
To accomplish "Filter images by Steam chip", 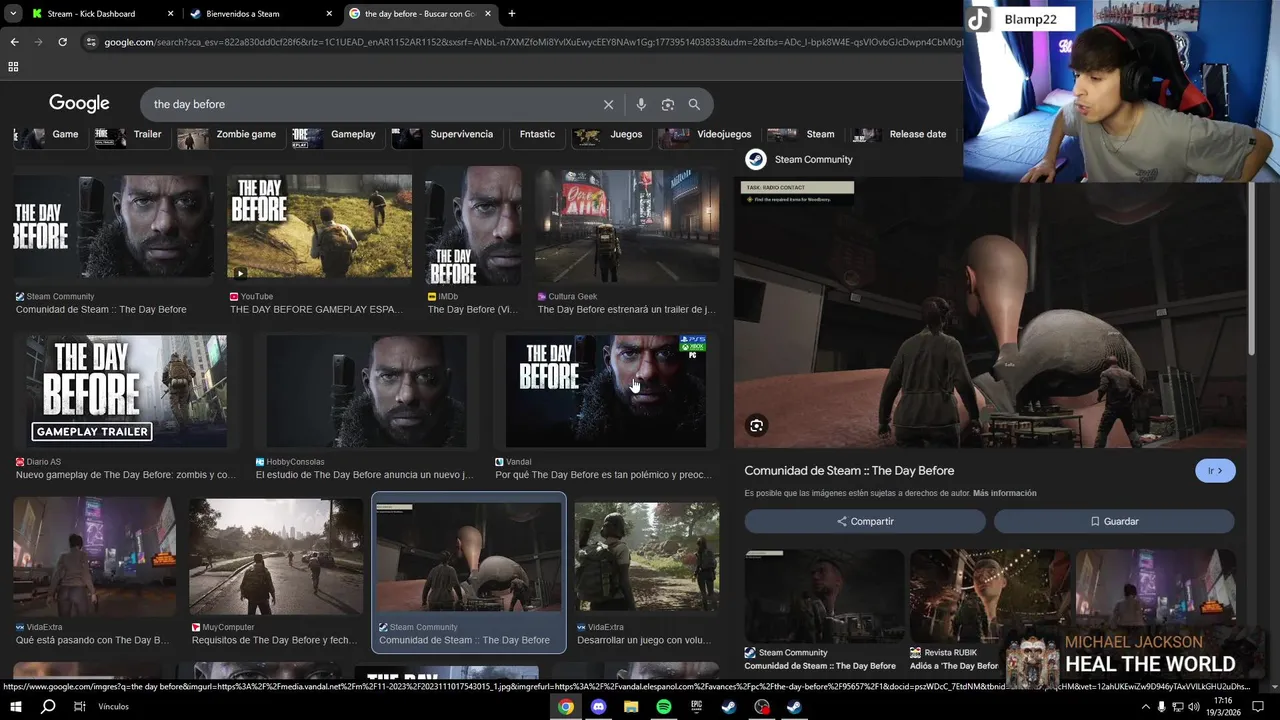I will (x=802, y=135).
